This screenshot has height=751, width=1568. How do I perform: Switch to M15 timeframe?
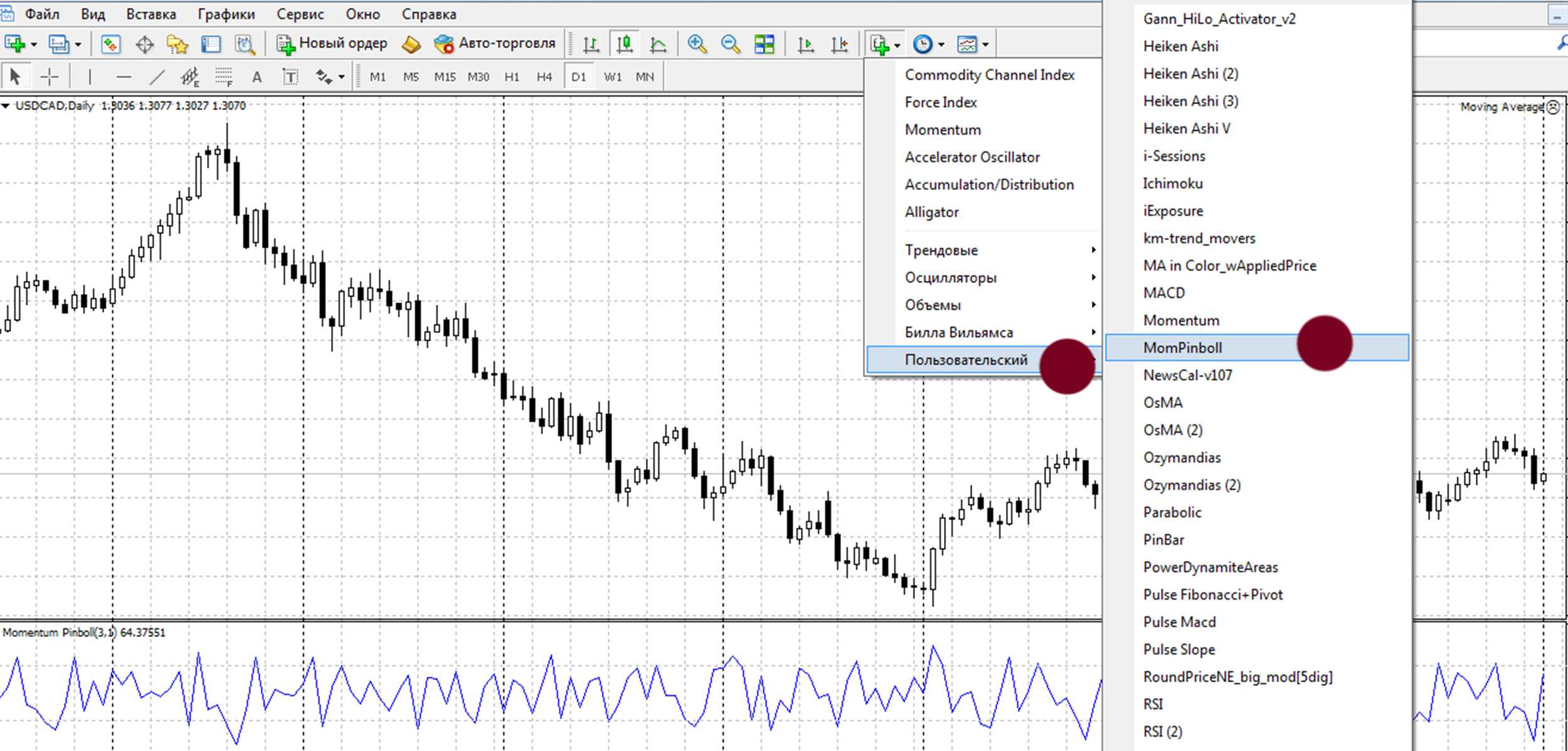[445, 76]
